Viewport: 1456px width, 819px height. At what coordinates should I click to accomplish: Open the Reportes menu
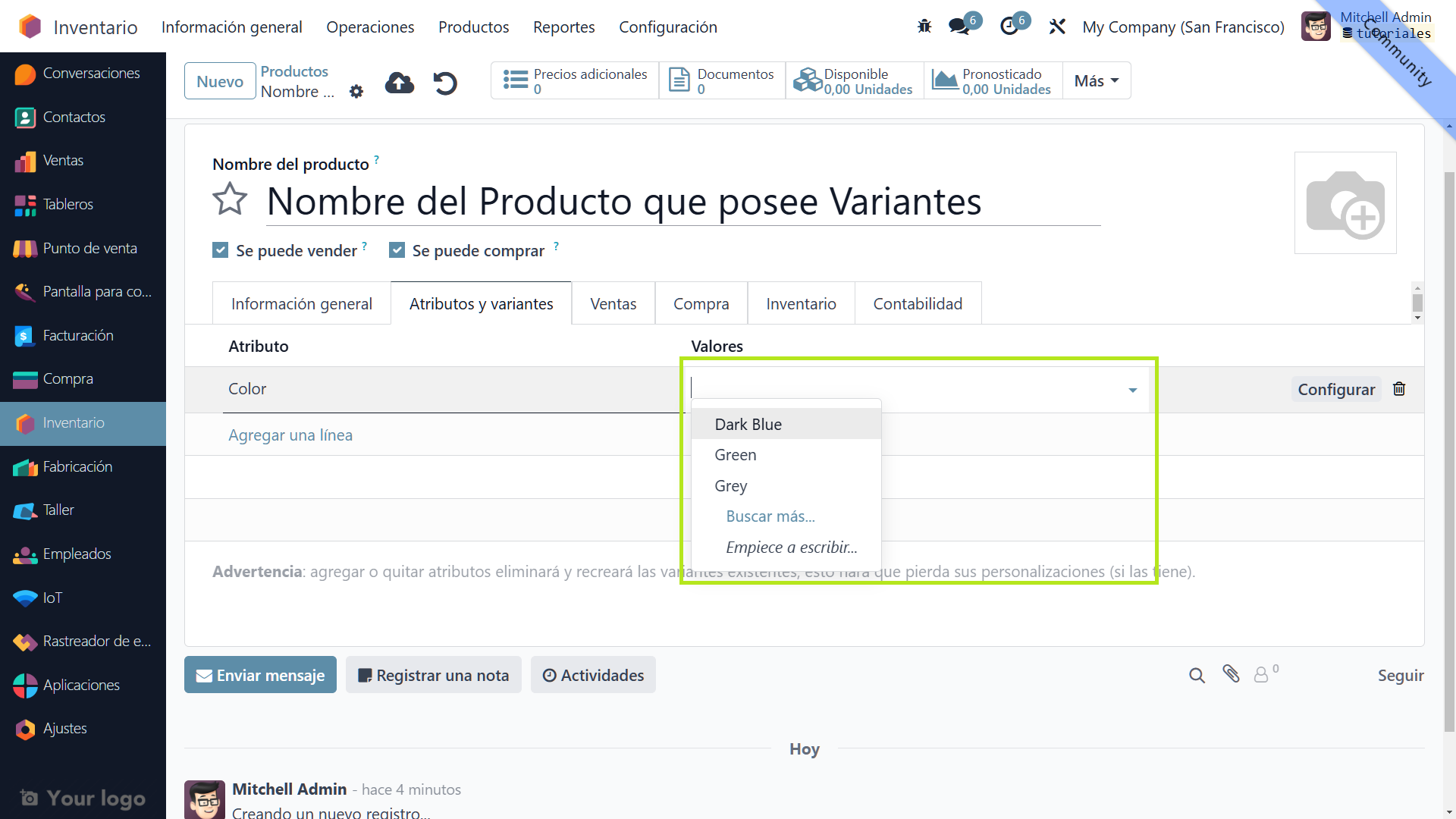pos(563,27)
